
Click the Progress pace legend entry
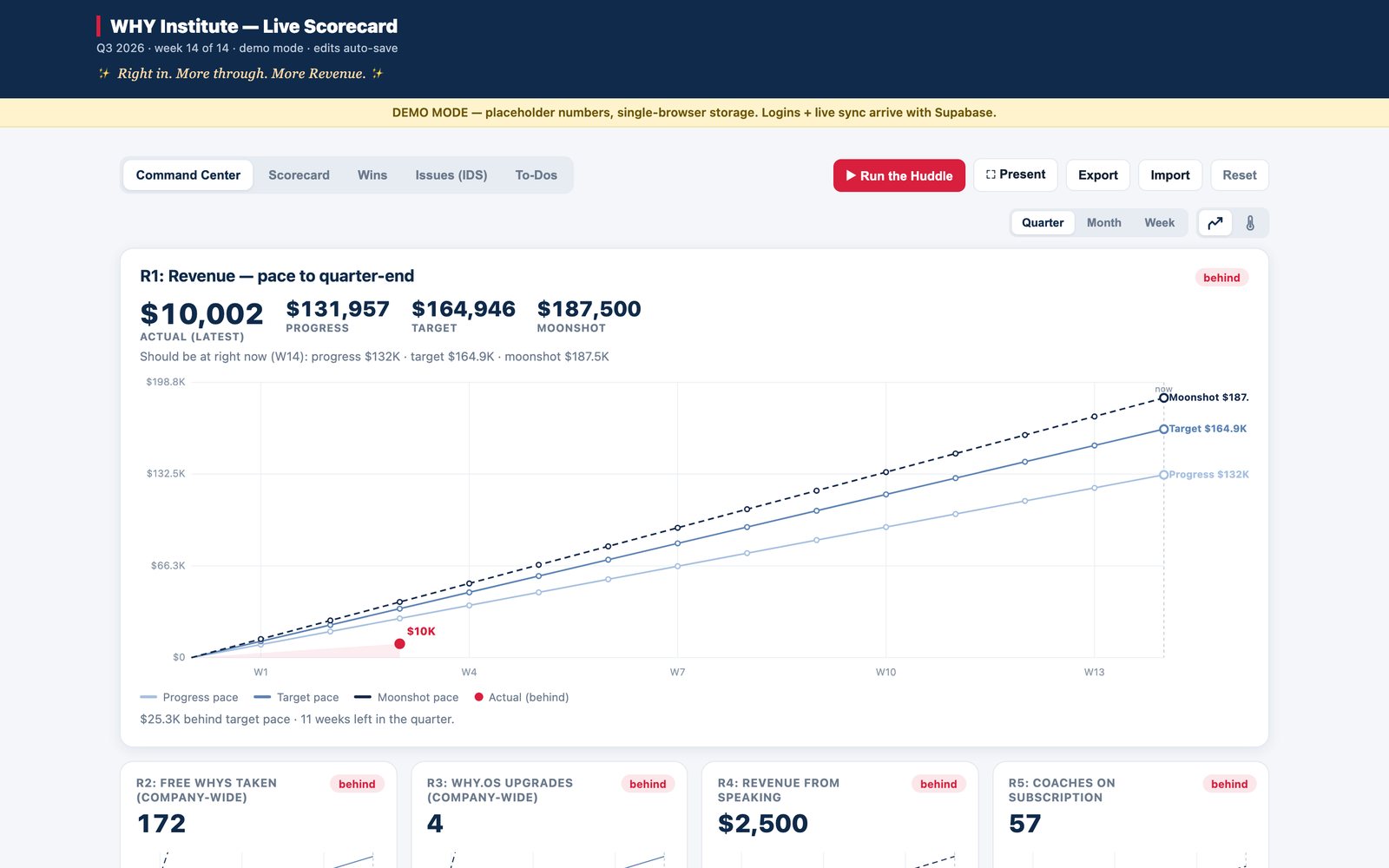(x=189, y=697)
